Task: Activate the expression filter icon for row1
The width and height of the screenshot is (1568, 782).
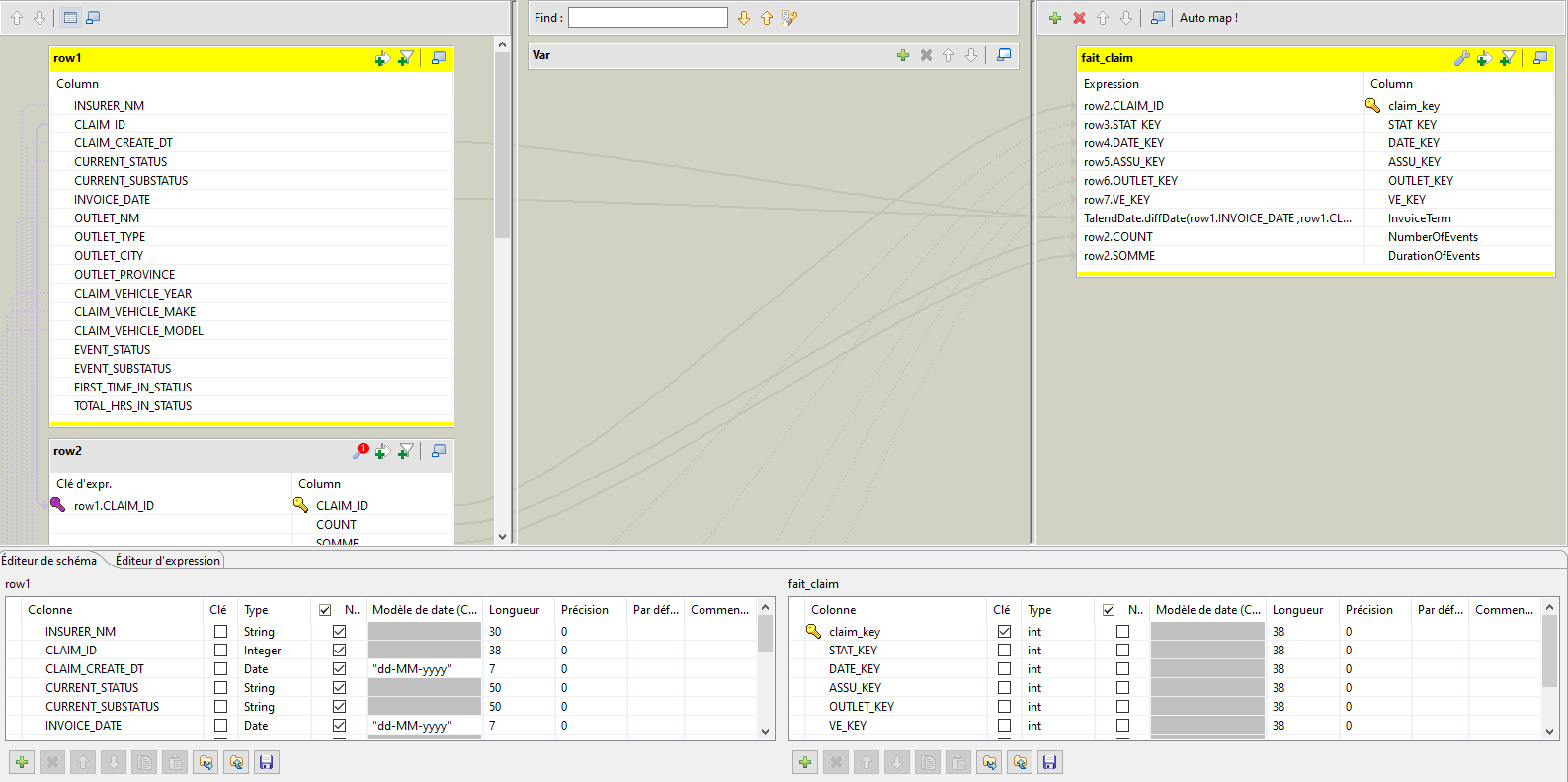Action: point(405,59)
